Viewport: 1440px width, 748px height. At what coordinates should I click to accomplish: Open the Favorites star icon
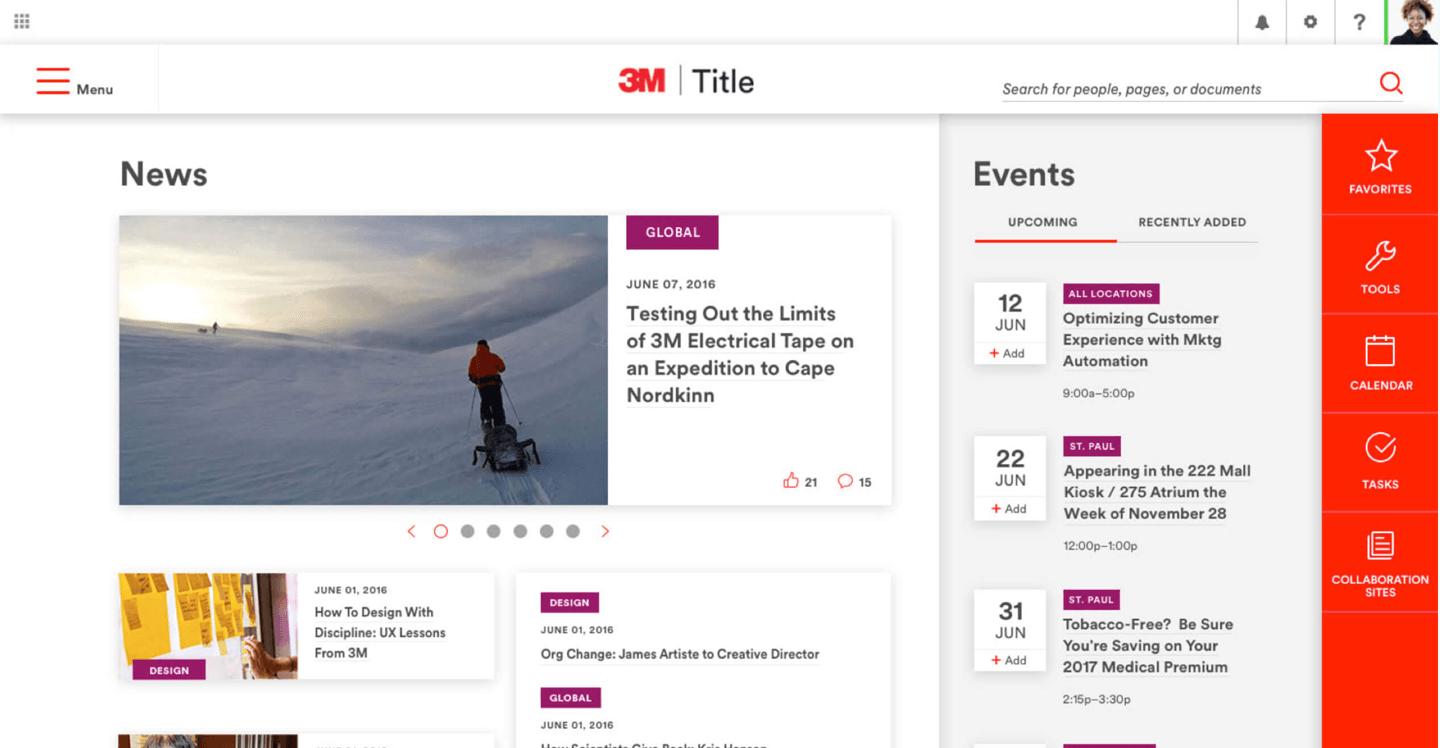point(1380,157)
